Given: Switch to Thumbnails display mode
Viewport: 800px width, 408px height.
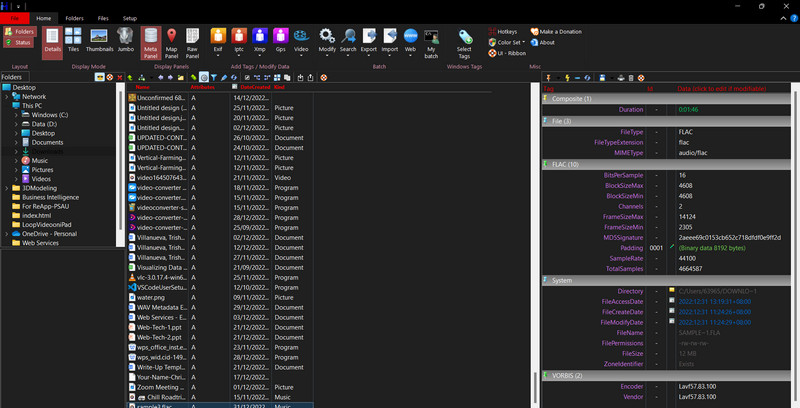Looking at the screenshot, I should (99, 40).
